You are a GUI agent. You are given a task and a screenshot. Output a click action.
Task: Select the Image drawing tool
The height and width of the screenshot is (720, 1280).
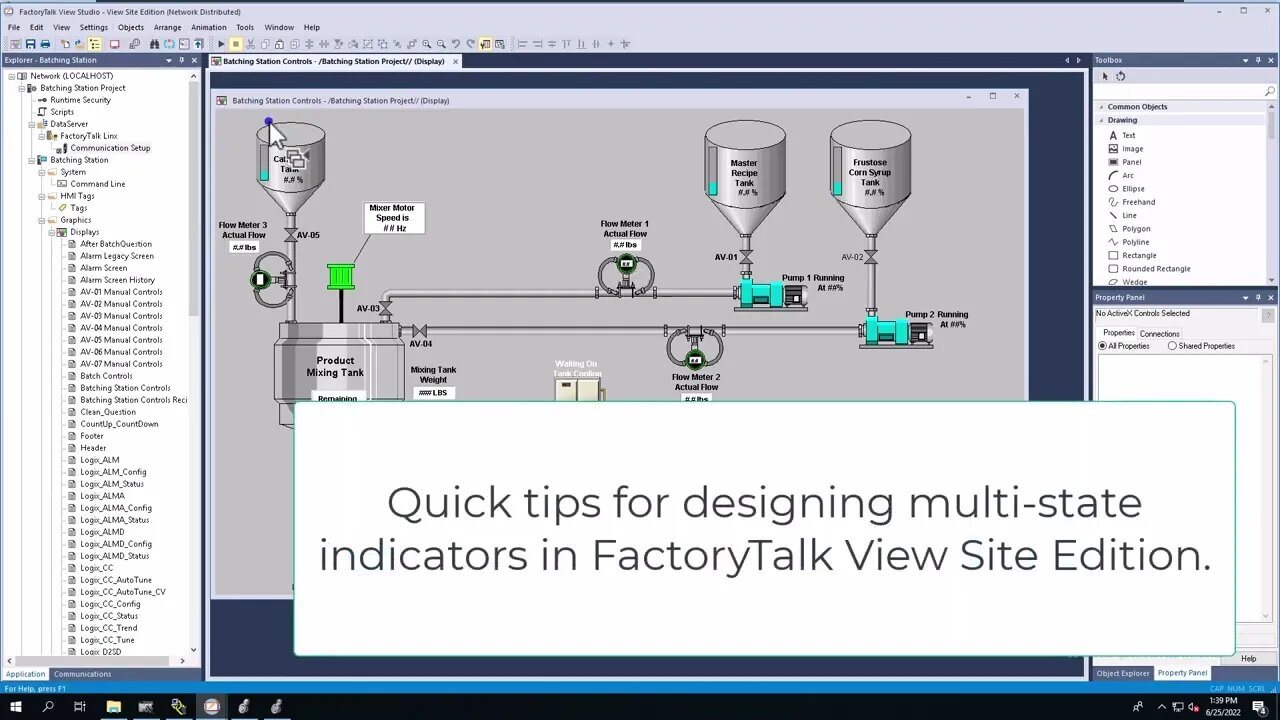click(1126, 148)
